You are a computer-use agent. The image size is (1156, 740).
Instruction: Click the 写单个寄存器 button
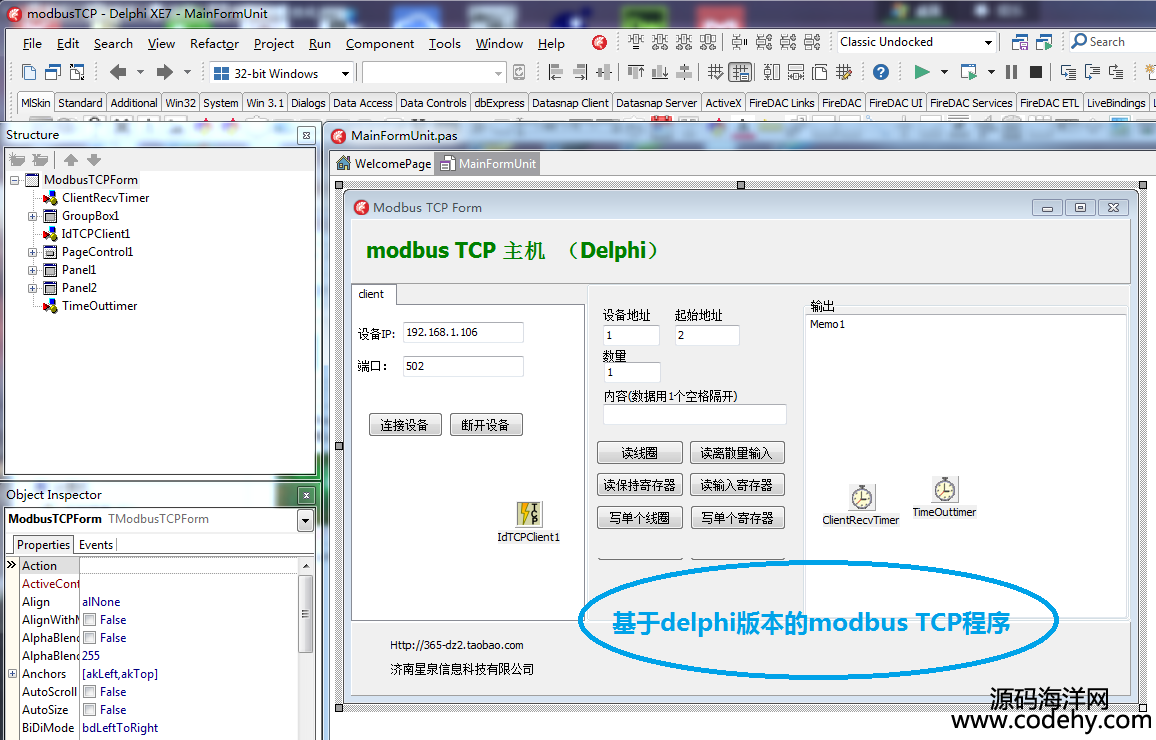click(737, 518)
